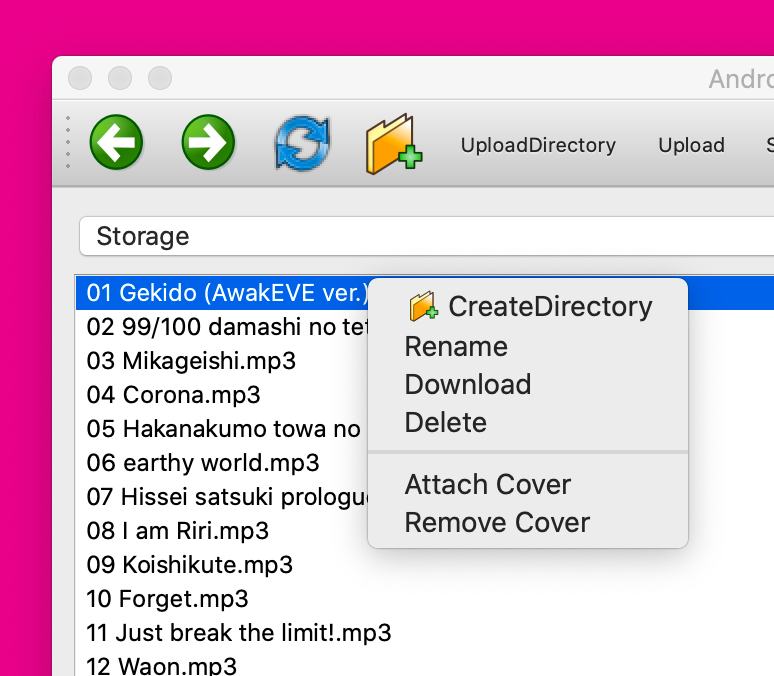This screenshot has height=676, width=774.
Task: Select the 05 Hakanakumo towa no file
Action: click(x=222, y=429)
